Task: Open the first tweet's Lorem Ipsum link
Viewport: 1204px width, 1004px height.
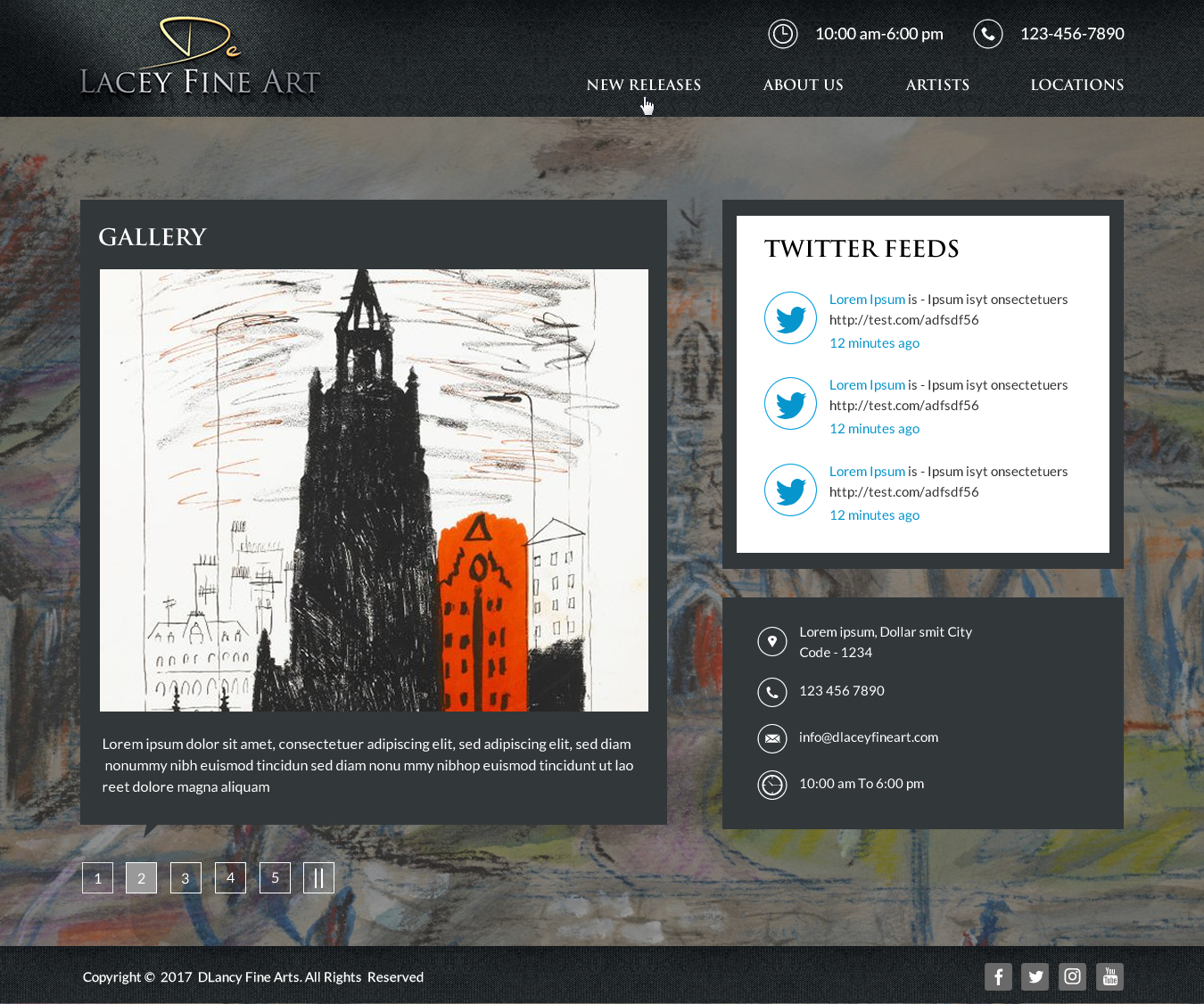Action: 867,300
